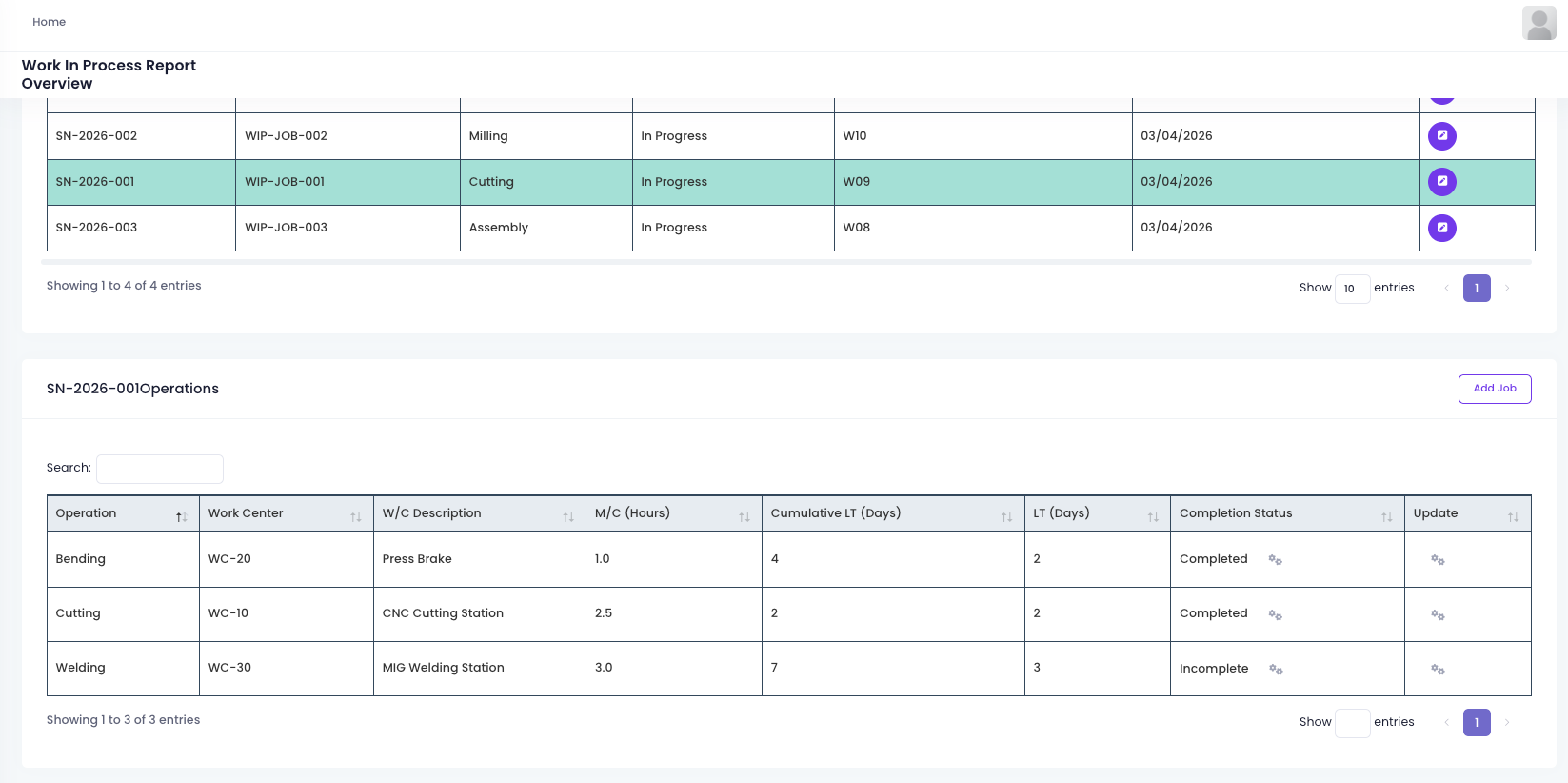This screenshot has width=1568, height=783.
Task: Click gear icon beside Bending Completed status
Action: (1275, 560)
